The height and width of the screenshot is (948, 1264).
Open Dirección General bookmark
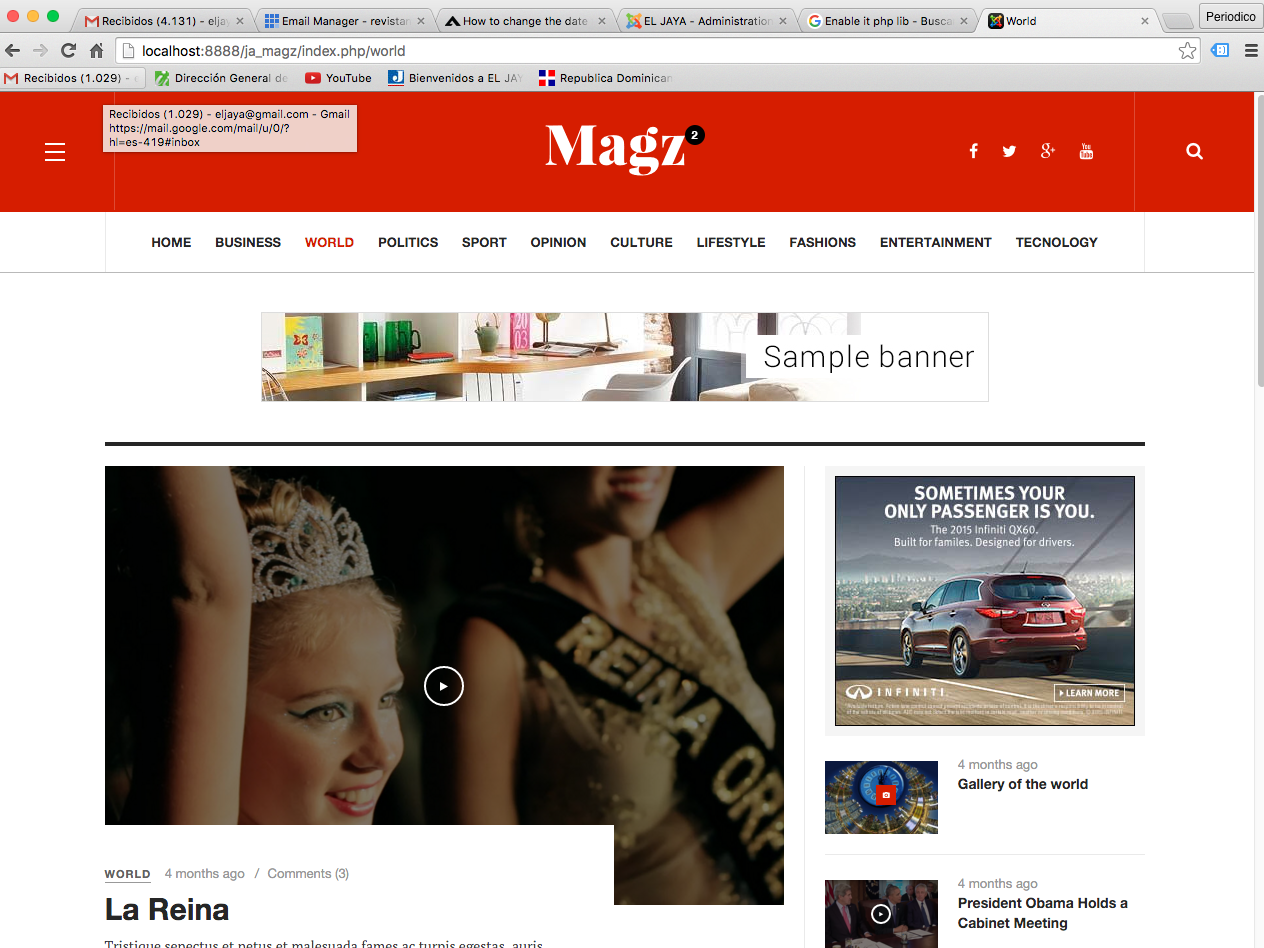point(221,78)
